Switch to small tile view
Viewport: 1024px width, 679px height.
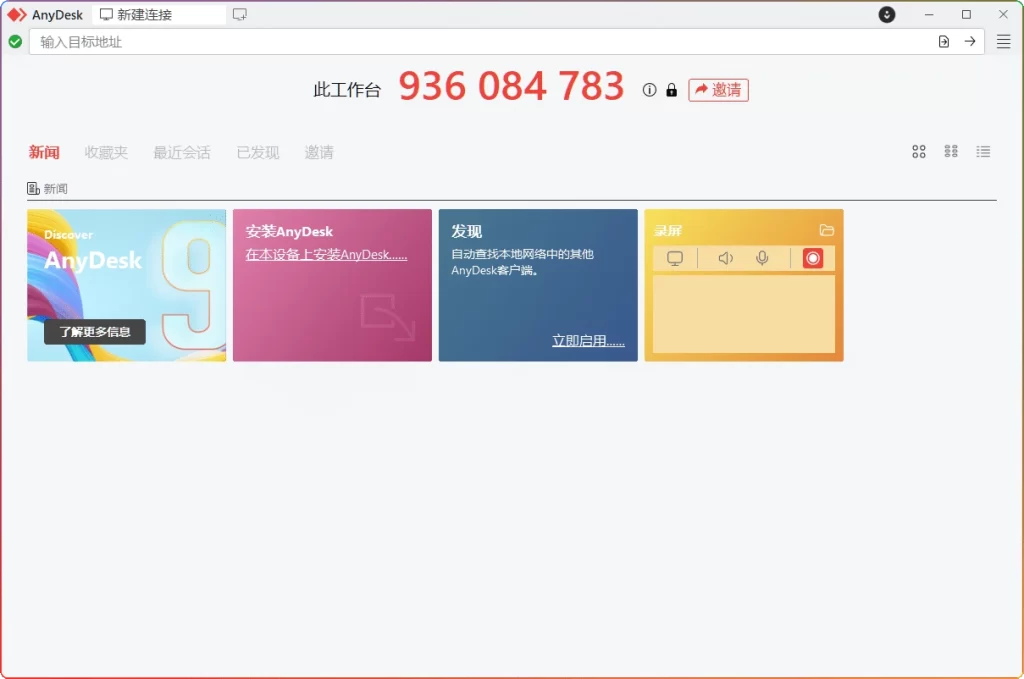tap(951, 151)
